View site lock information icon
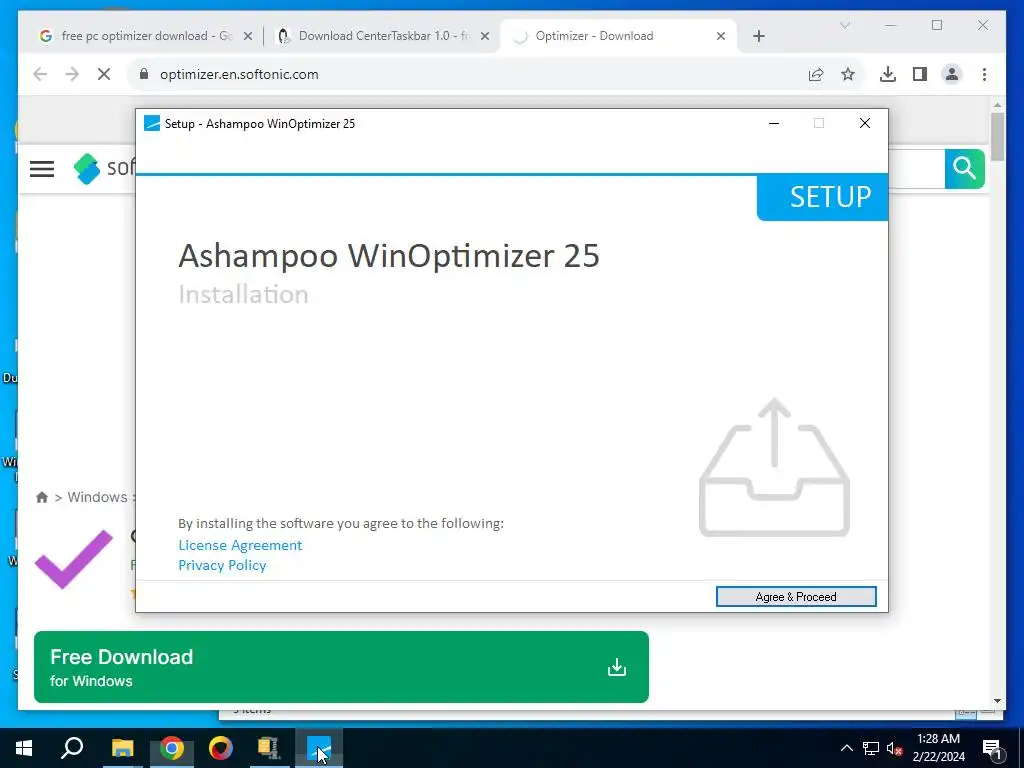1024x768 pixels. [144, 74]
